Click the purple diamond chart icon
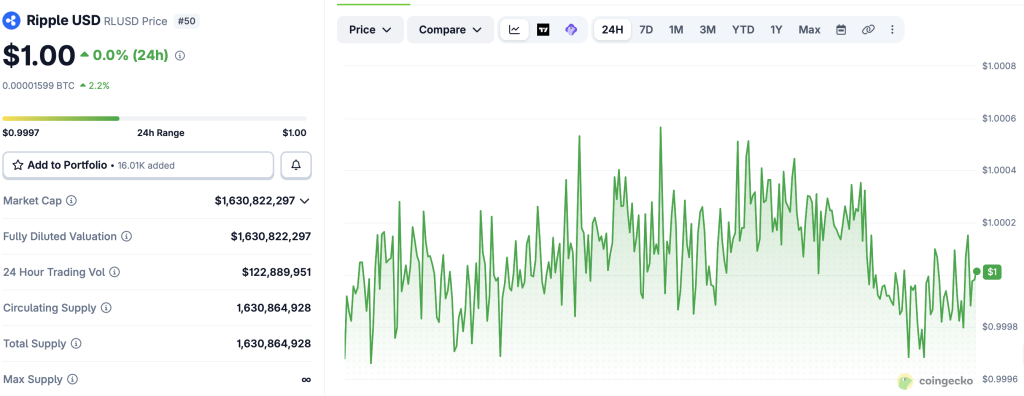Viewport: 1024px width, 396px height. point(571,29)
